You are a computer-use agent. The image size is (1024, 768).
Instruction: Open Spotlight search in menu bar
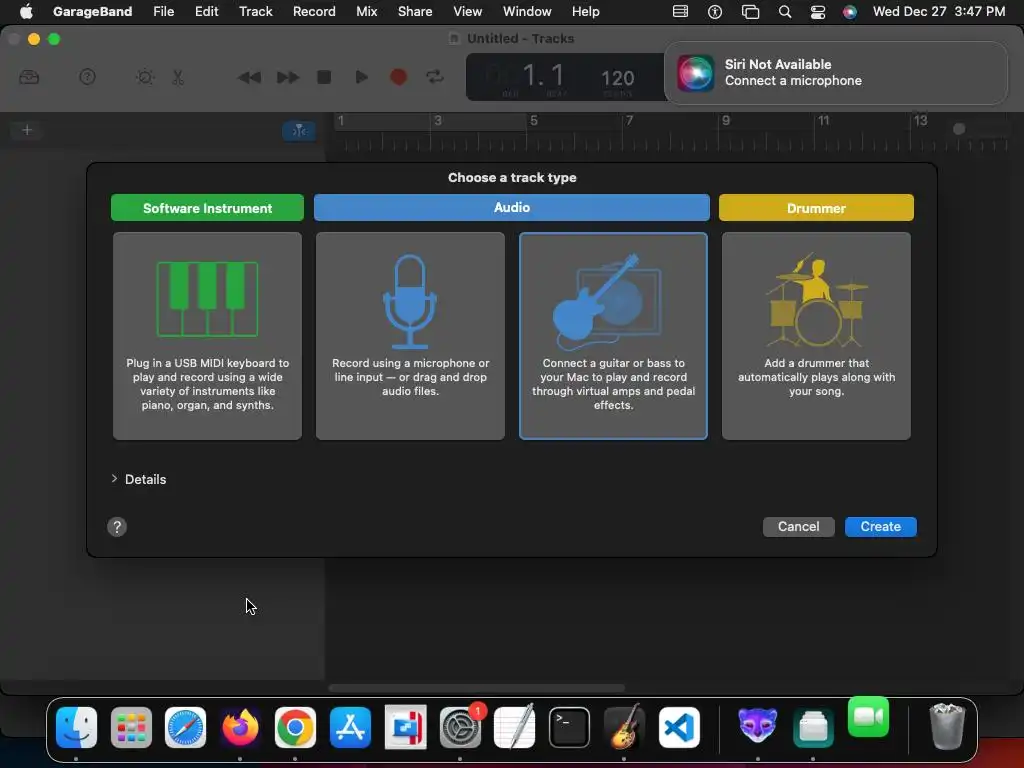[x=785, y=11]
